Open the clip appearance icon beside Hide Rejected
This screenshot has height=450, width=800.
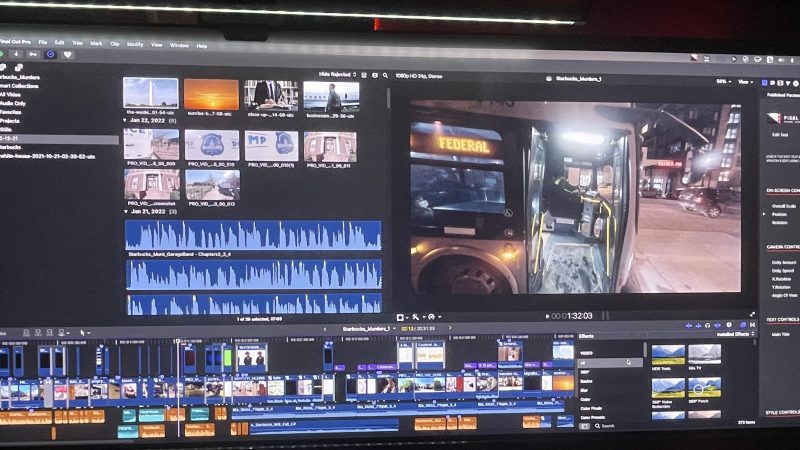point(364,75)
